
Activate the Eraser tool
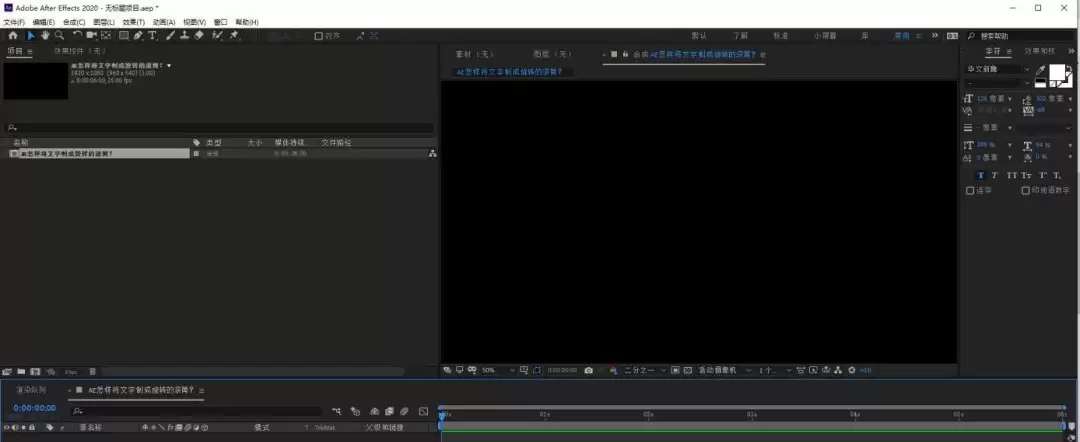(x=199, y=35)
